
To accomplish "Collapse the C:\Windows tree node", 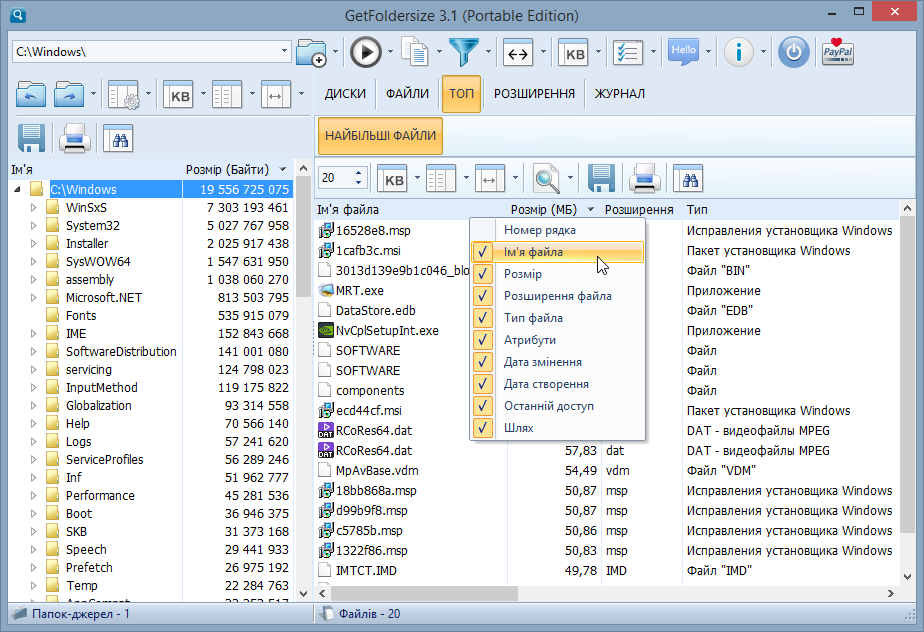I will (18, 189).
